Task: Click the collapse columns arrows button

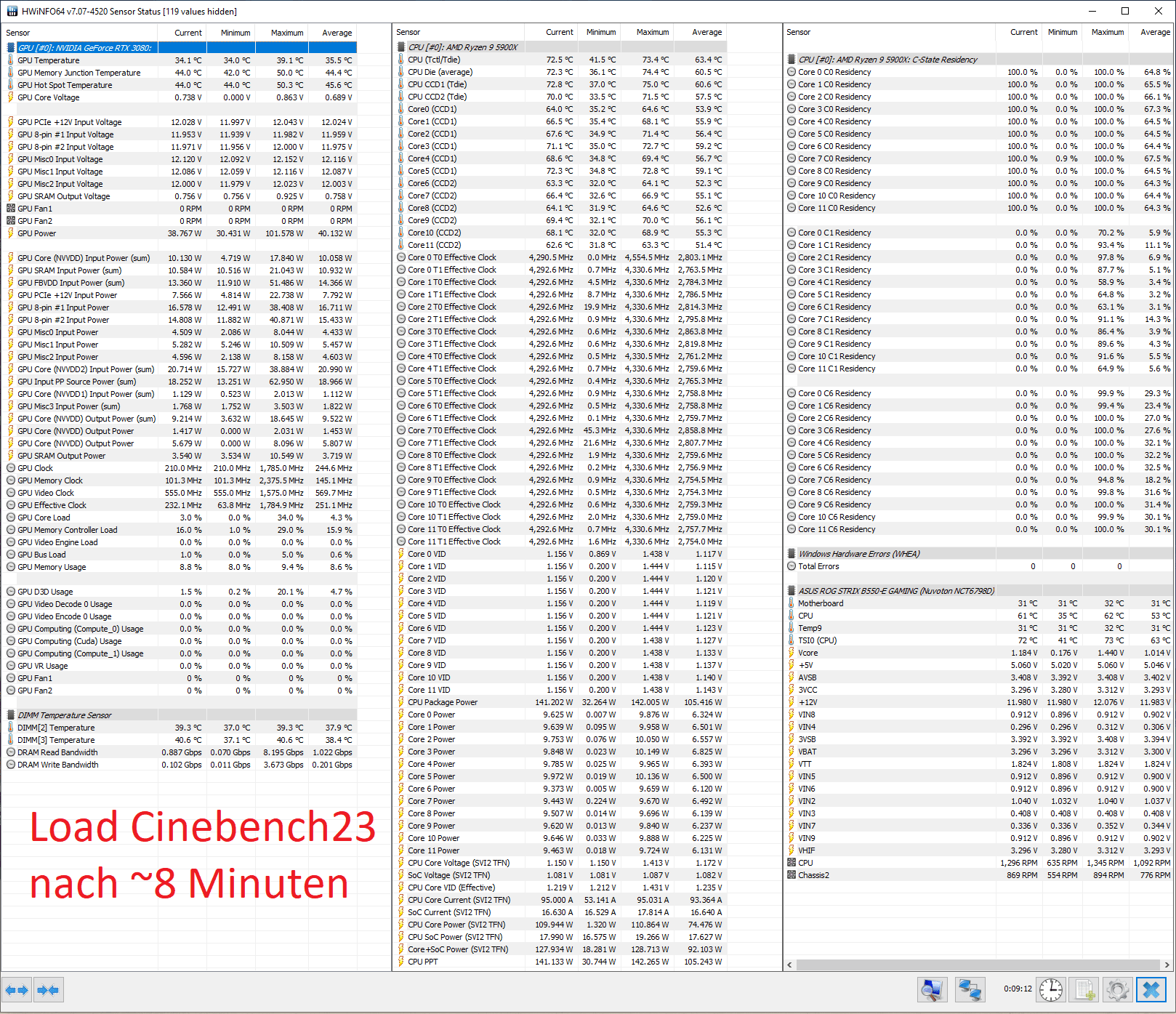Action: pyautogui.click(x=48, y=990)
